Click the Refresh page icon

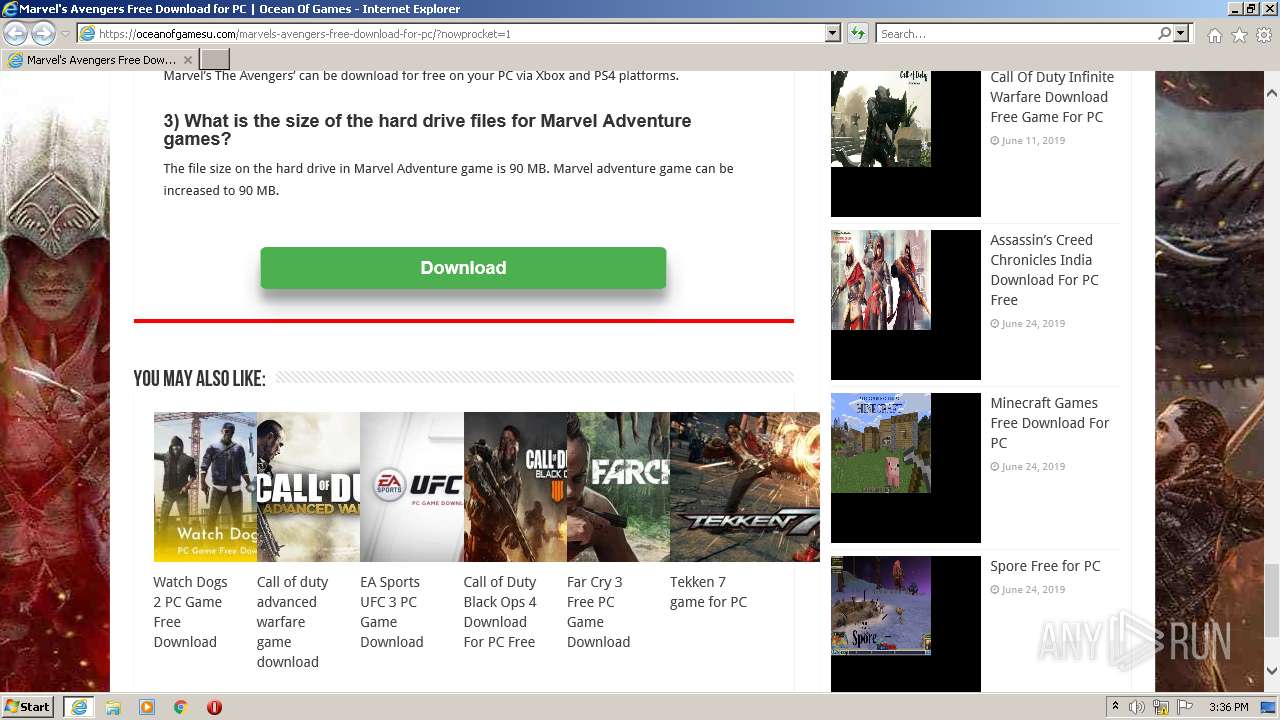pos(857,33)
